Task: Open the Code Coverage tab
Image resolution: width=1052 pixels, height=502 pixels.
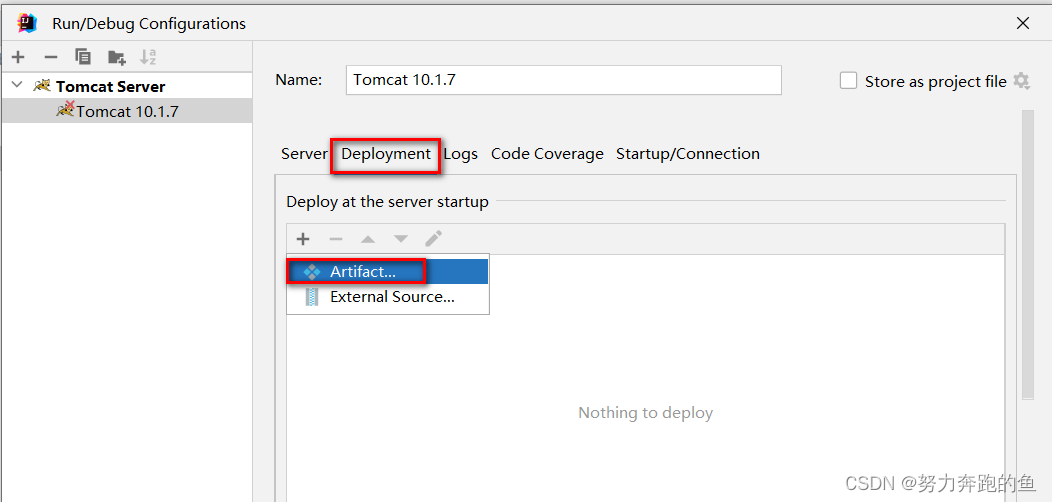Action: click(x=547, y=154)
